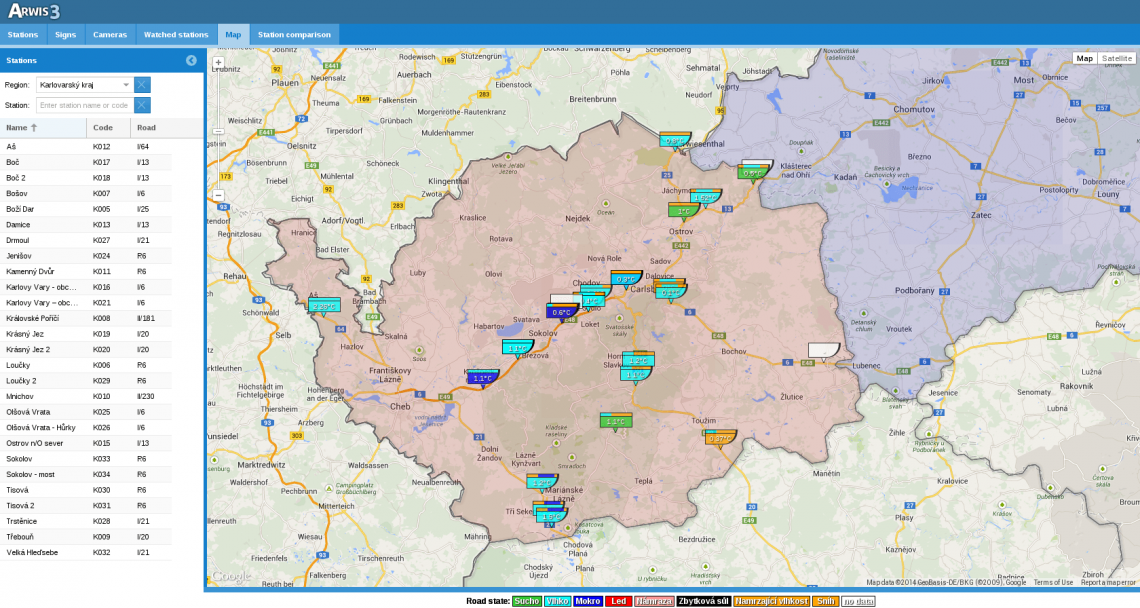Zoom out on the map

(218, 195)
